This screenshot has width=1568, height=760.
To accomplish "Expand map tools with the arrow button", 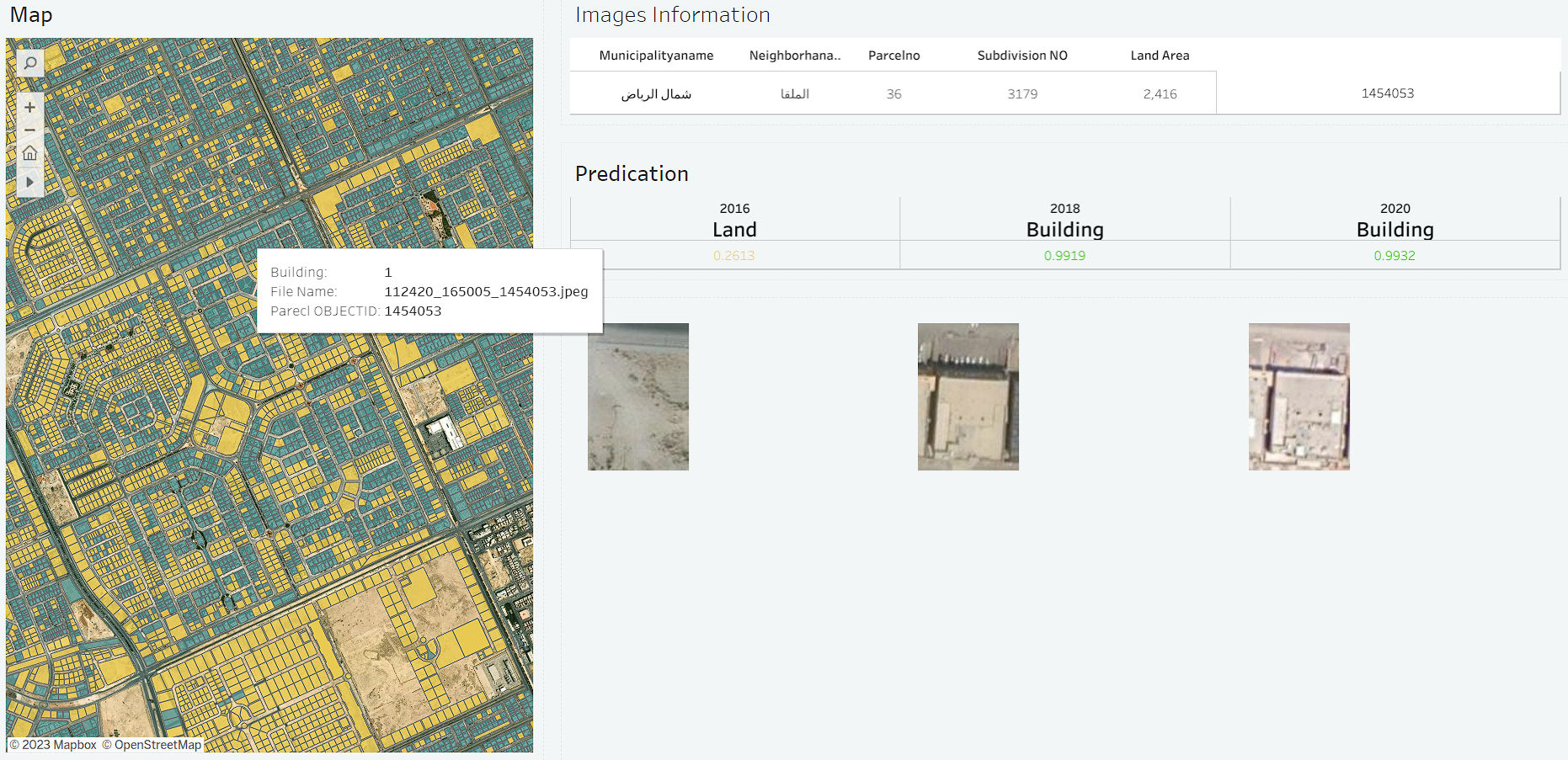I will click(x=30, y=182).
